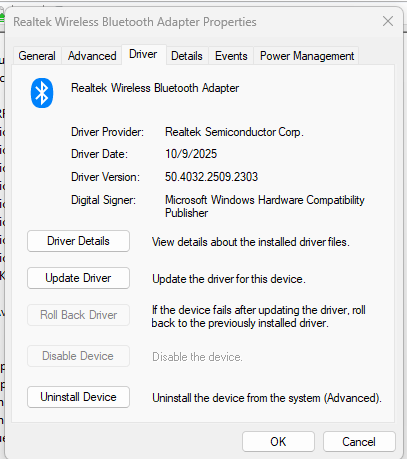This screenshot has width=407, height=459.
Task: Click 'View details about the installed driver files.' text
Action: [251, 242]
